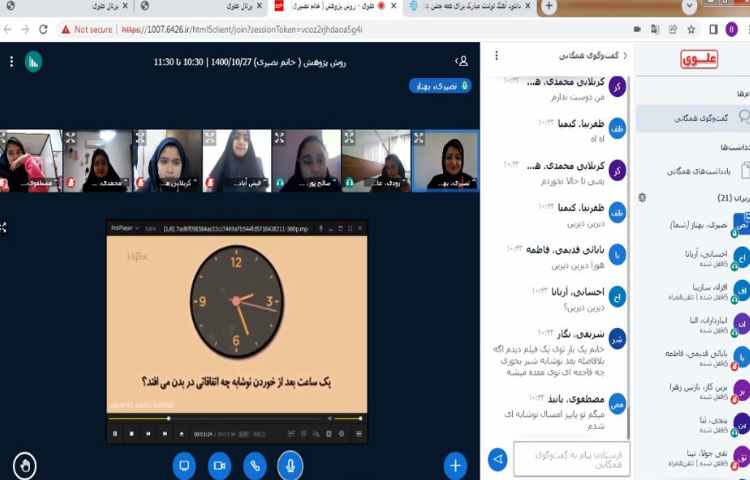Click the send chat message button
The height and width of the screenshot is (480, 750).
pyautogui.click(x=498, y=459)
